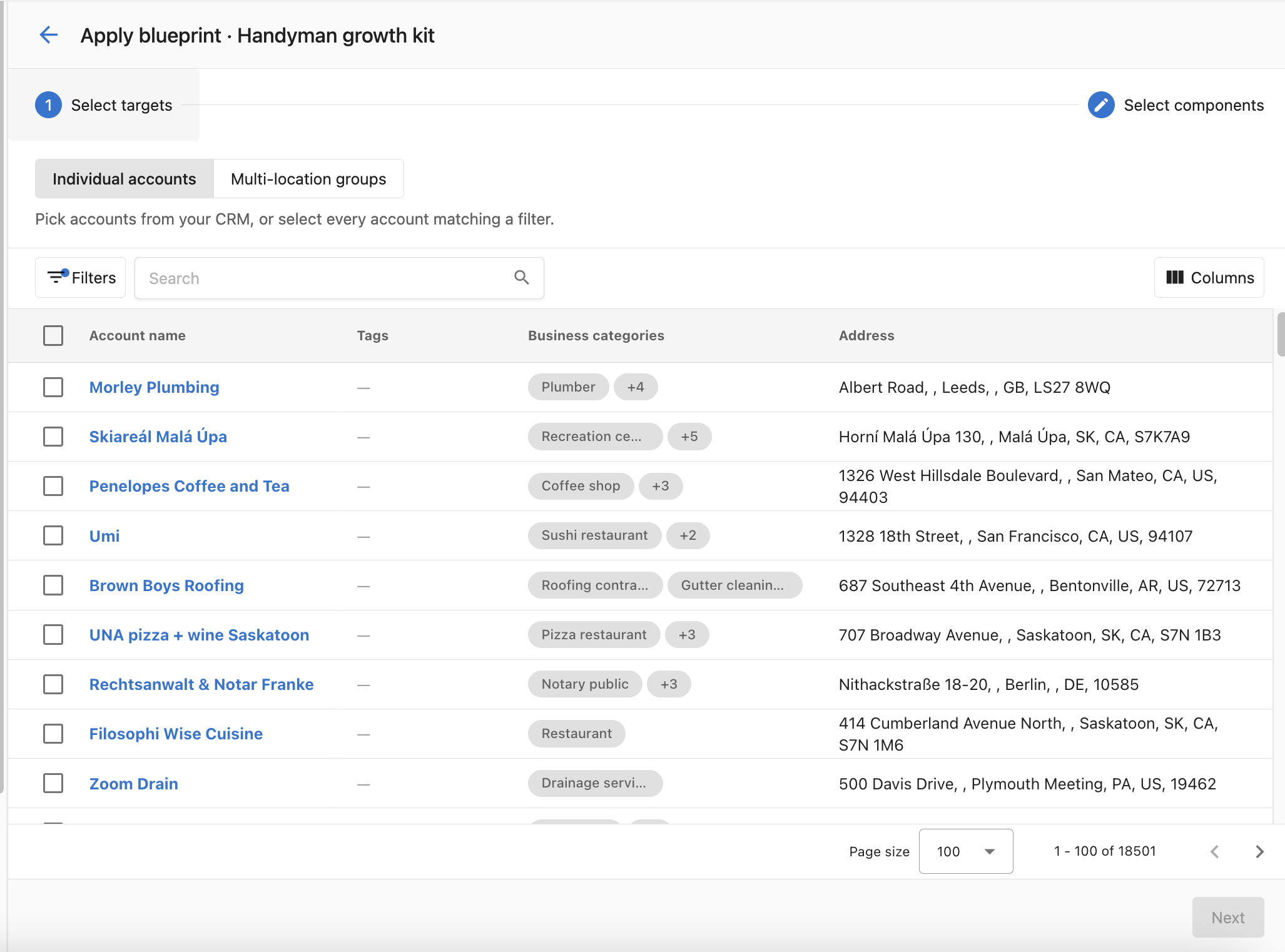Click the back arrow icon
1285x952 pixels.
49,35
